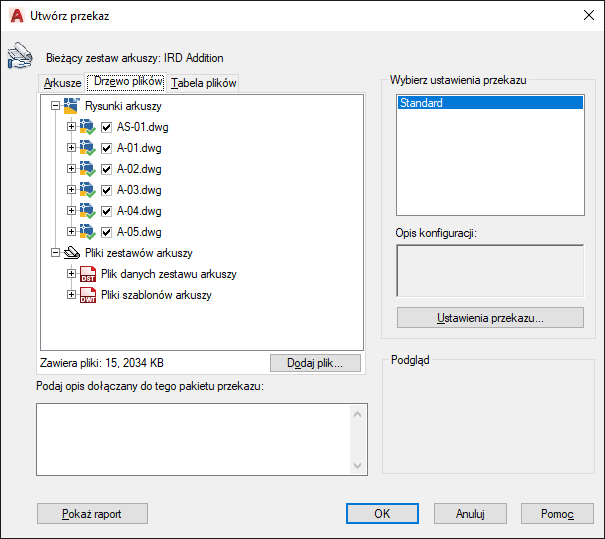Click the Pliki zestawów arkuszy icon
This screenshot has width=605, height=539.
pos(72,253)
